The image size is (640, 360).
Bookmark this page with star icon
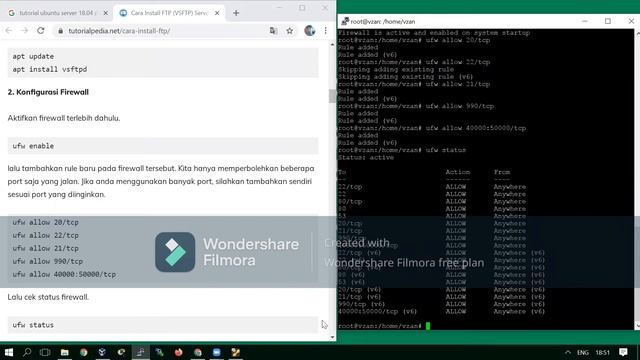point(290,31)
